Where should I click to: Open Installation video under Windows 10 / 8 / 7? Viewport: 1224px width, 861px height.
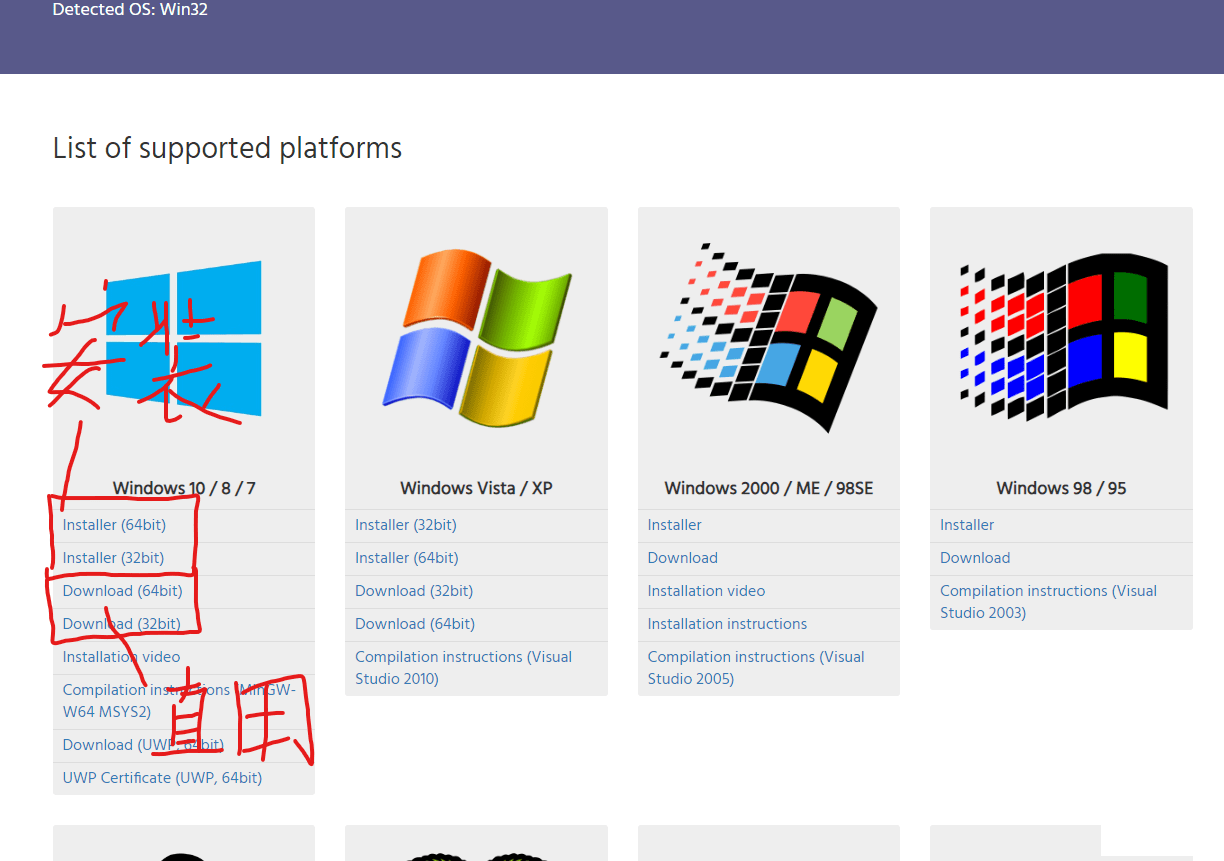click(121, 657)
